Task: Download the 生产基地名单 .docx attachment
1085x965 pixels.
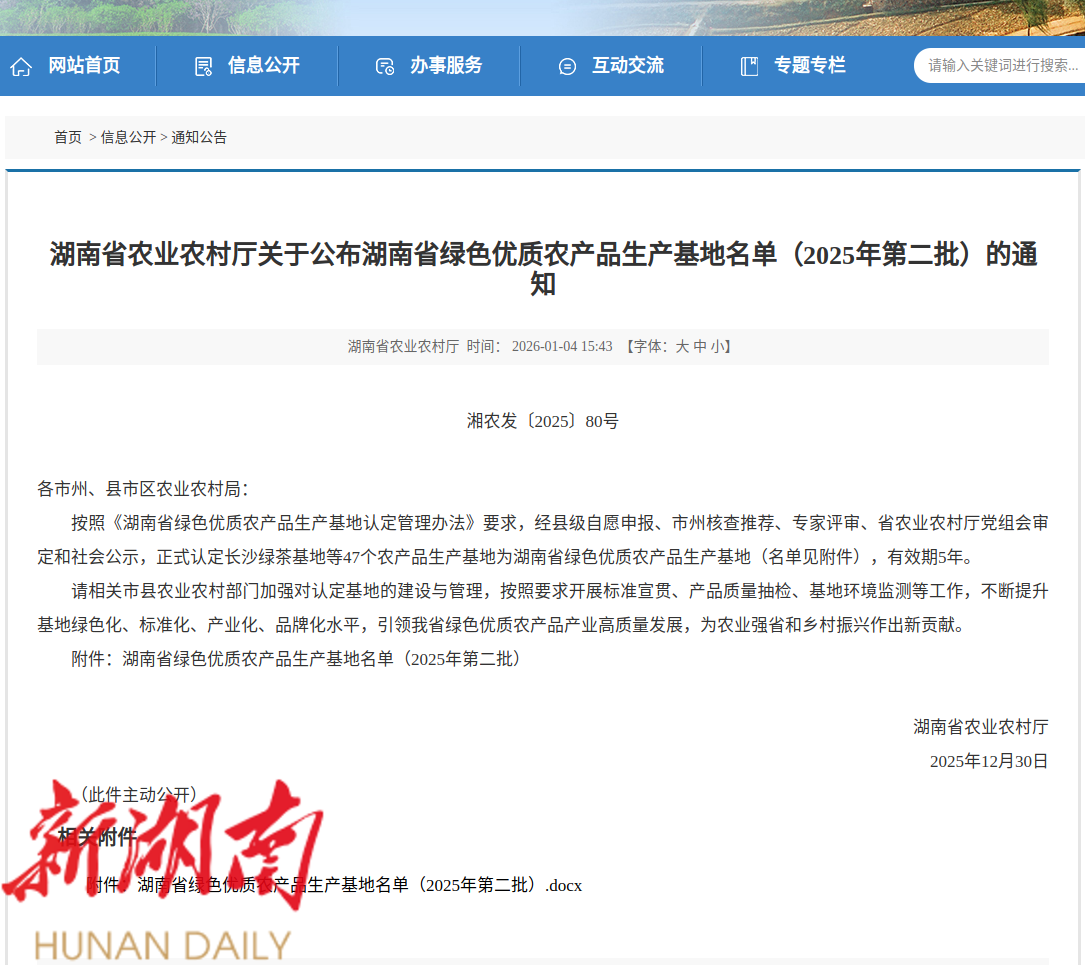Action: [x=360, y=886]
